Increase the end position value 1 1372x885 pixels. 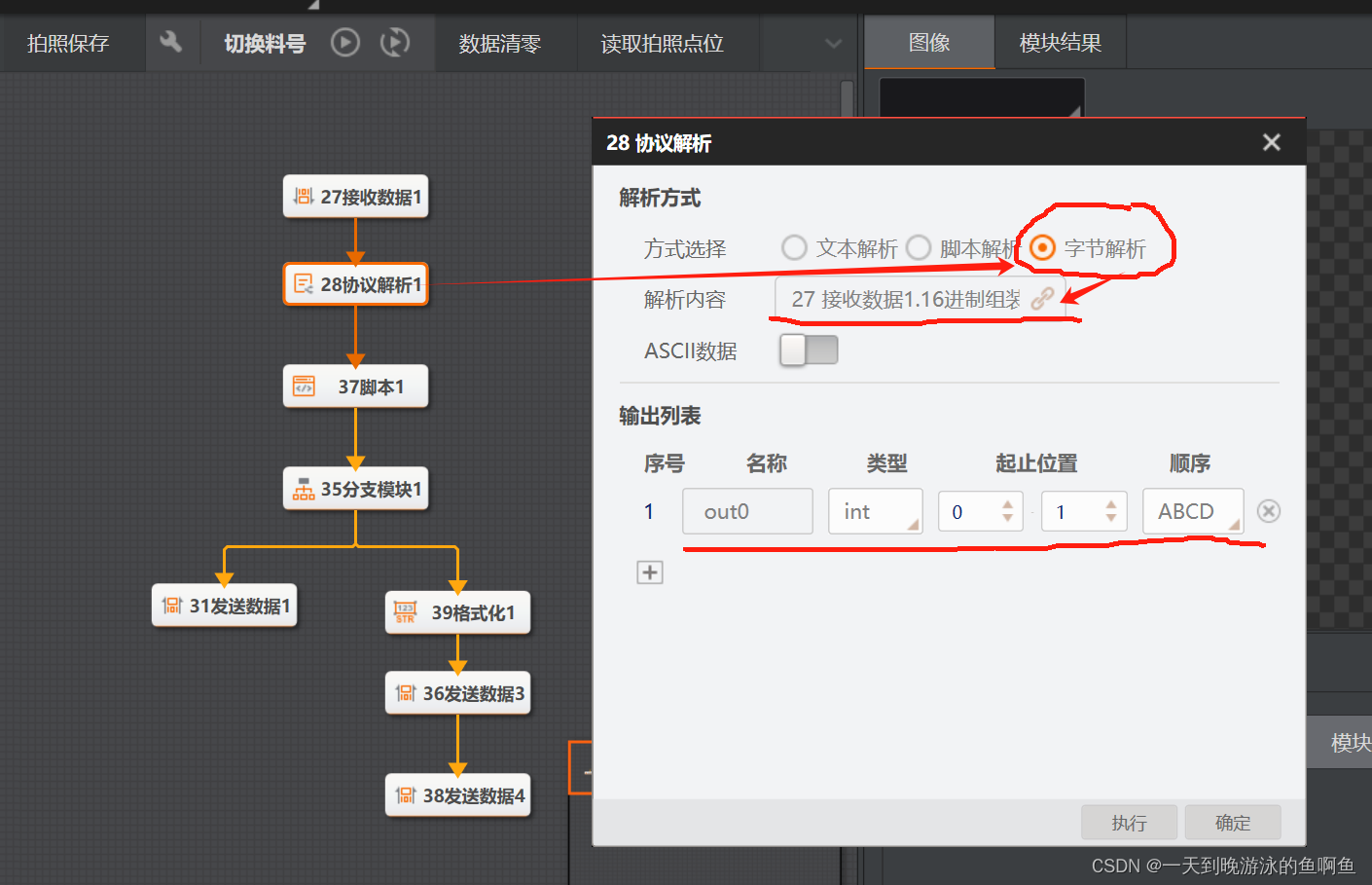point(1110,504)
